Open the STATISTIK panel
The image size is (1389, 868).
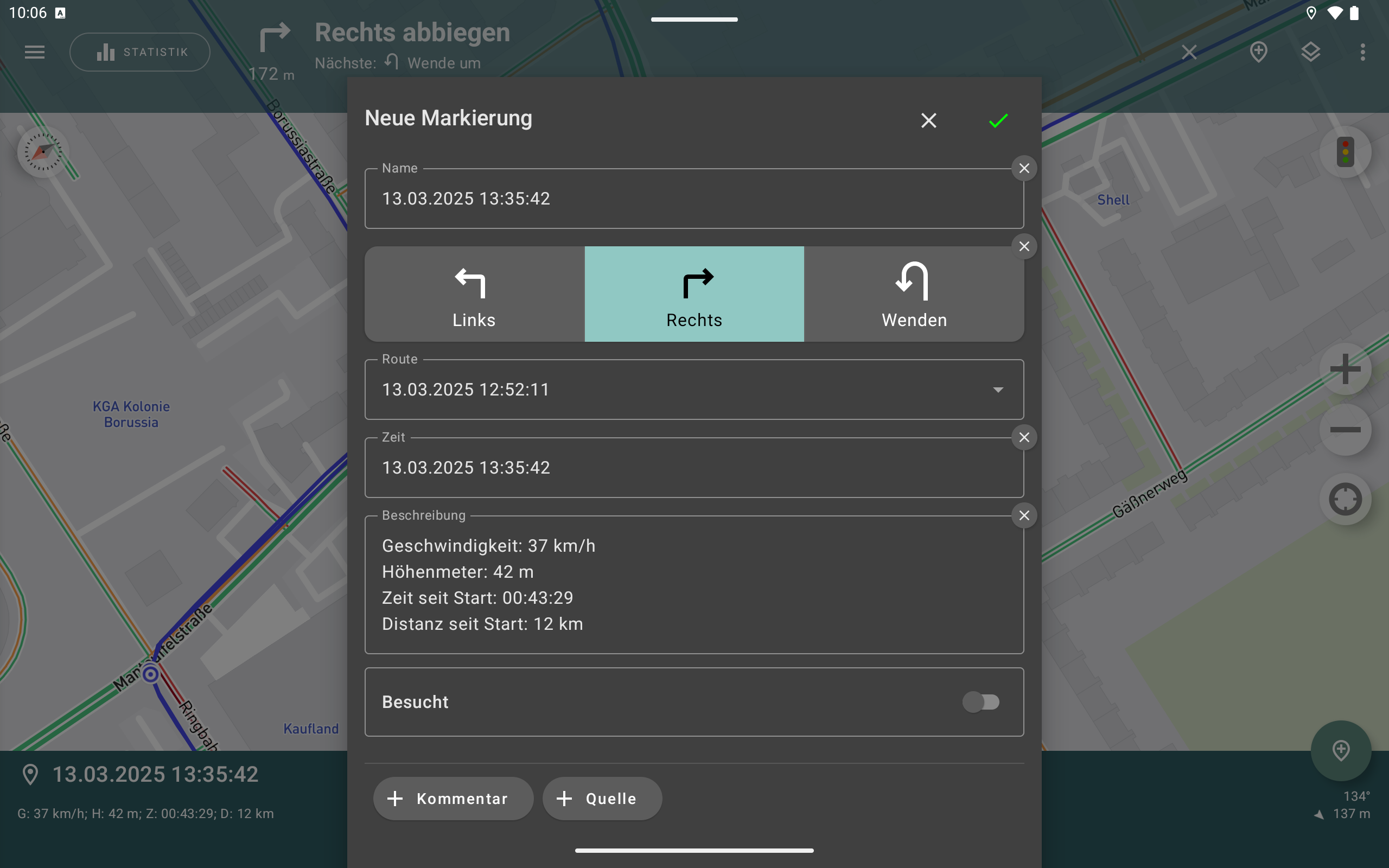coord(140,52)
